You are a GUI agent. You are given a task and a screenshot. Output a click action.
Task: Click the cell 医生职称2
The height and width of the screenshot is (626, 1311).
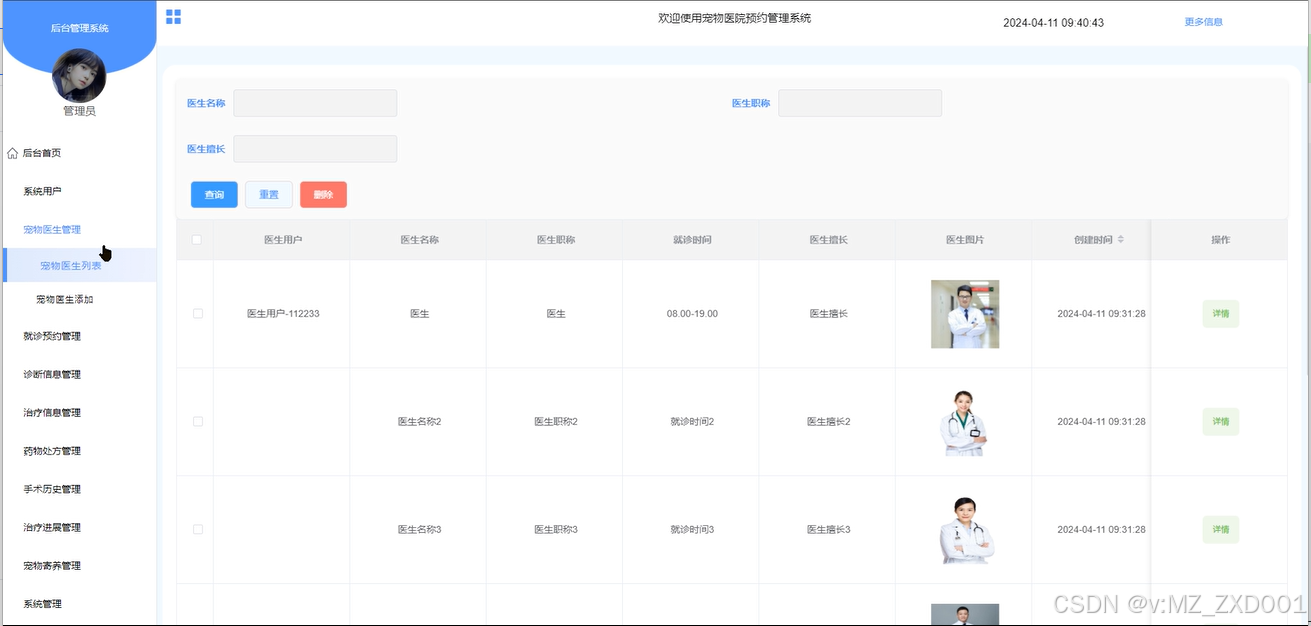556,422
